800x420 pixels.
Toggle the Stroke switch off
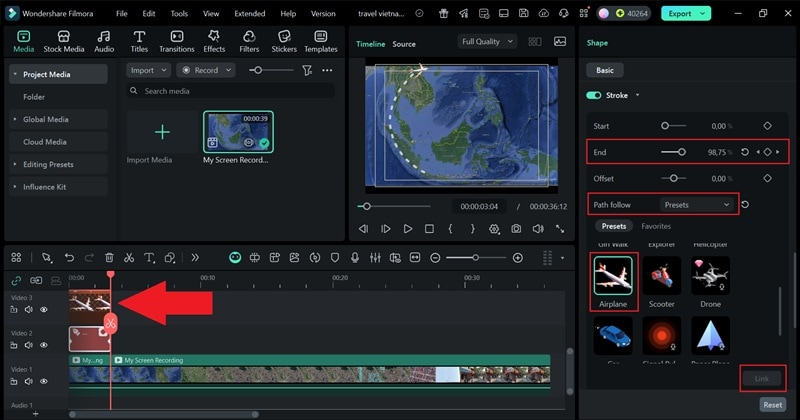coord(594,95)
